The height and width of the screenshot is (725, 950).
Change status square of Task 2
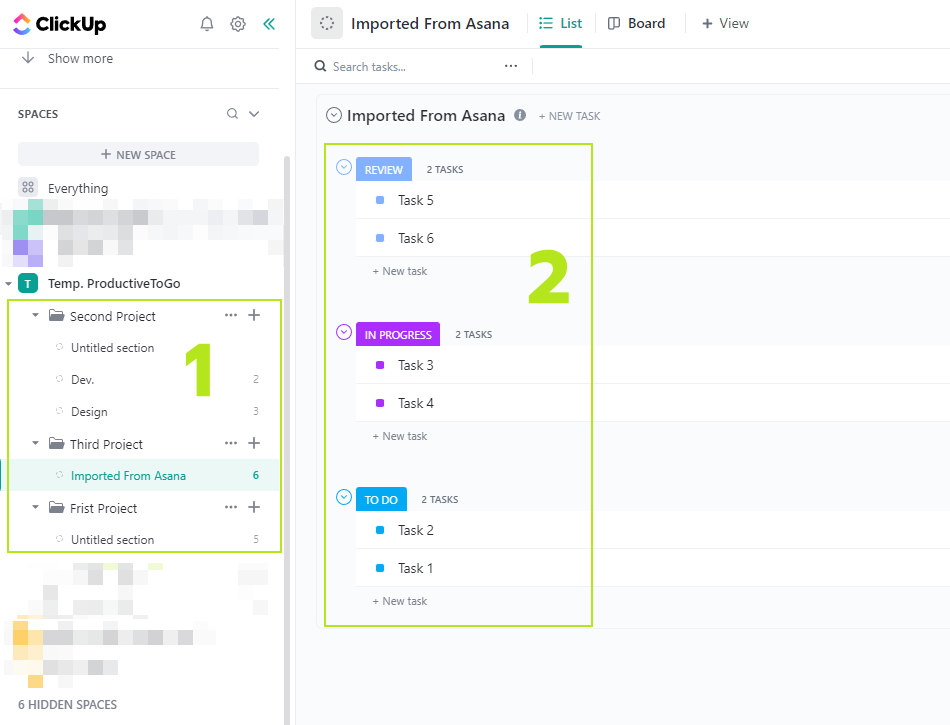pyautogui.click(x=380, y=530)
